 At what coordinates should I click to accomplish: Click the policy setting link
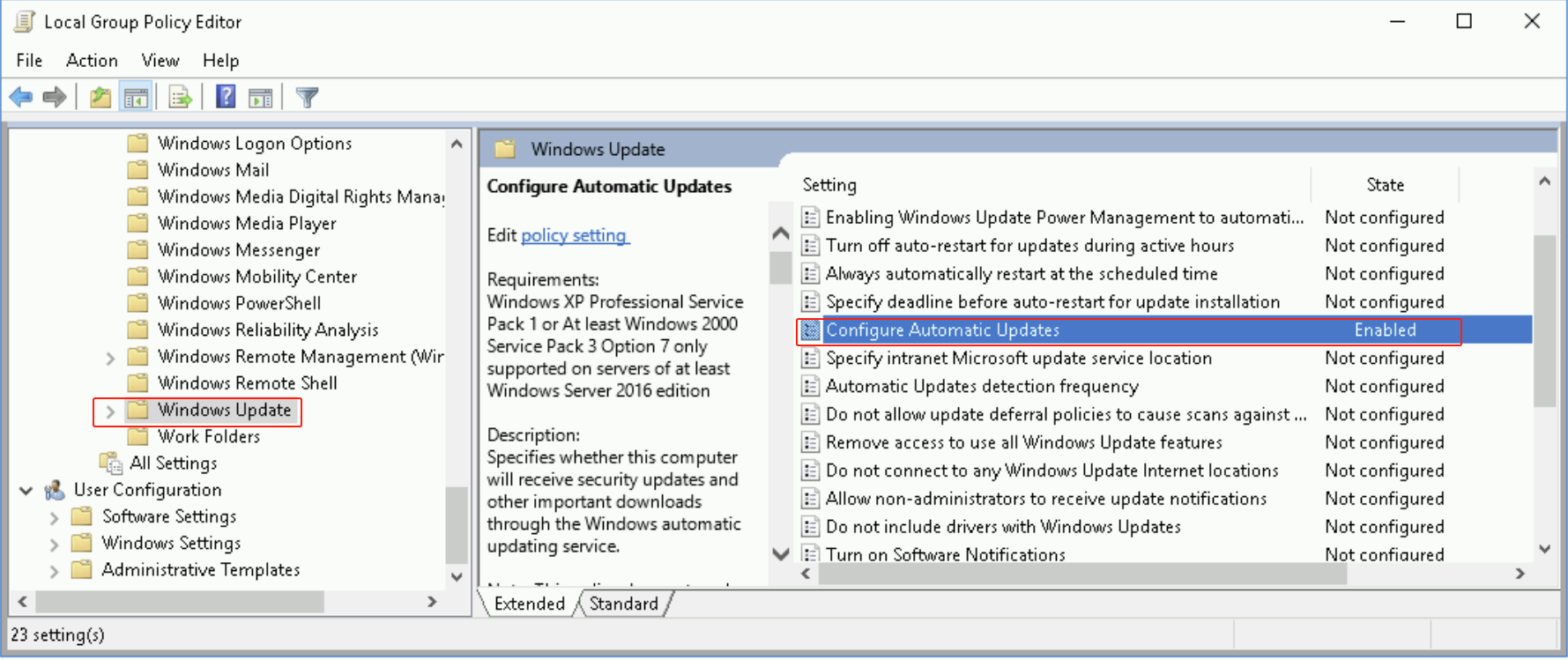(x=575, y=235)
